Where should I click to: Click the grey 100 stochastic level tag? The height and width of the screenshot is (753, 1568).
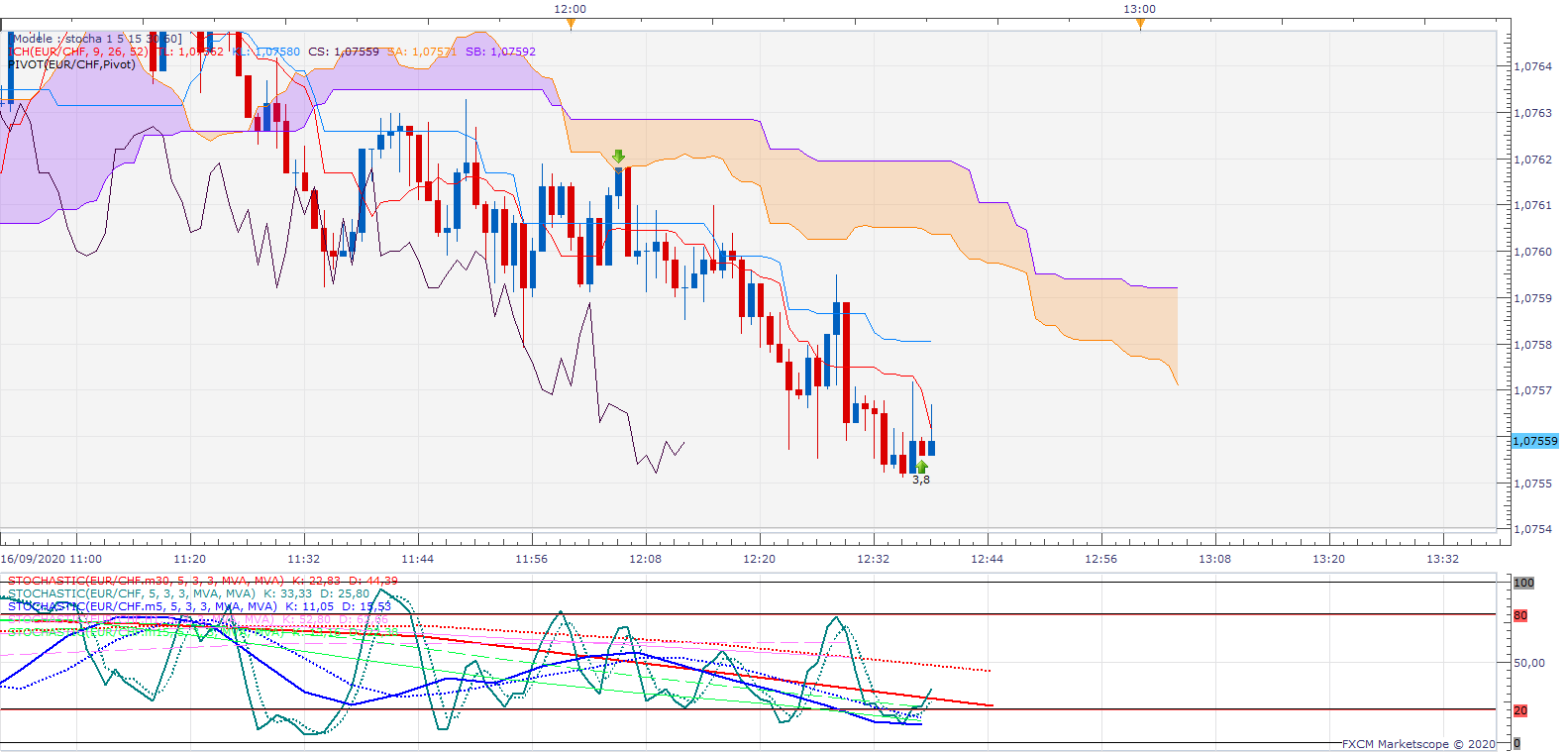pyautogui.click(x=1523, y=583)
